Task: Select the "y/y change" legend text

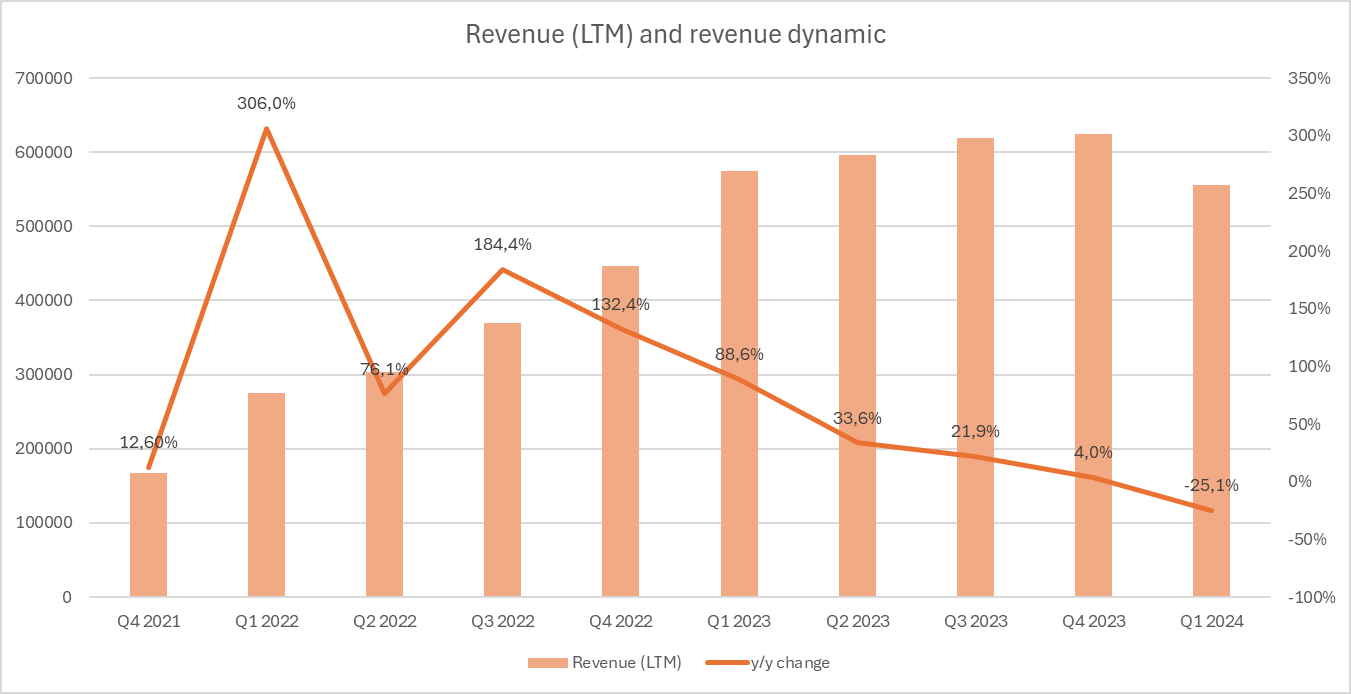Action: [x=790, y=662]
